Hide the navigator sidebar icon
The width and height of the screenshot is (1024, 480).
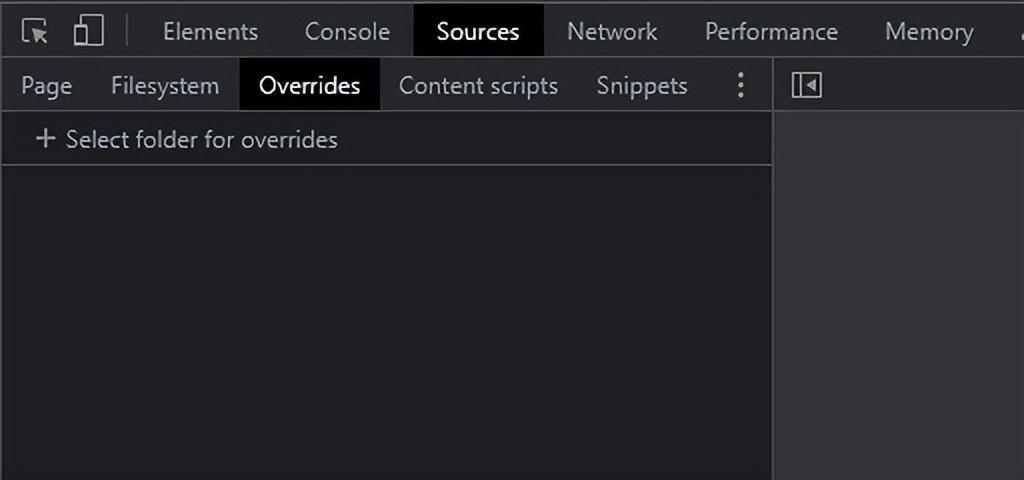tap(807, 85)
